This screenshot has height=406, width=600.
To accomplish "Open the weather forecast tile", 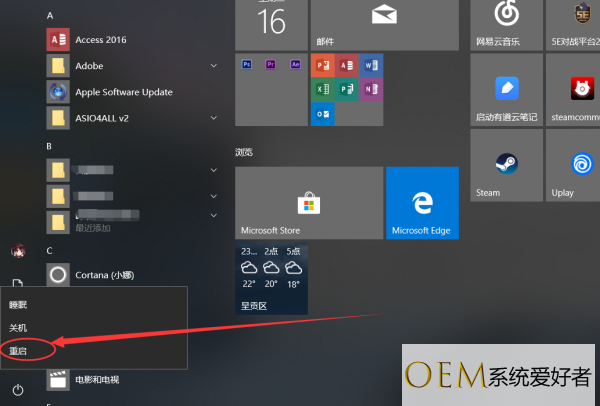I will click(271, 278).
